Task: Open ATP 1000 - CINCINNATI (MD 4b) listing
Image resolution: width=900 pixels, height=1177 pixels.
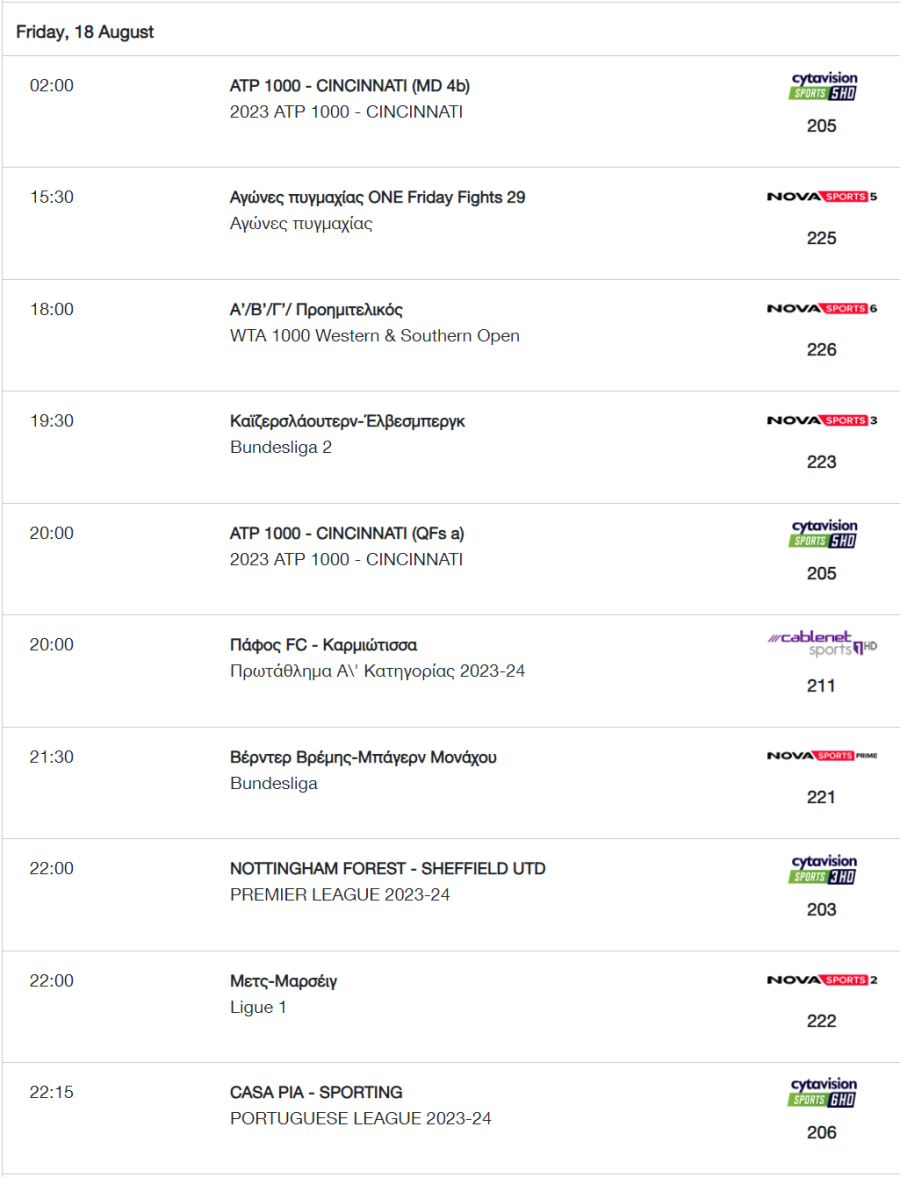Action: coord(350,86)
